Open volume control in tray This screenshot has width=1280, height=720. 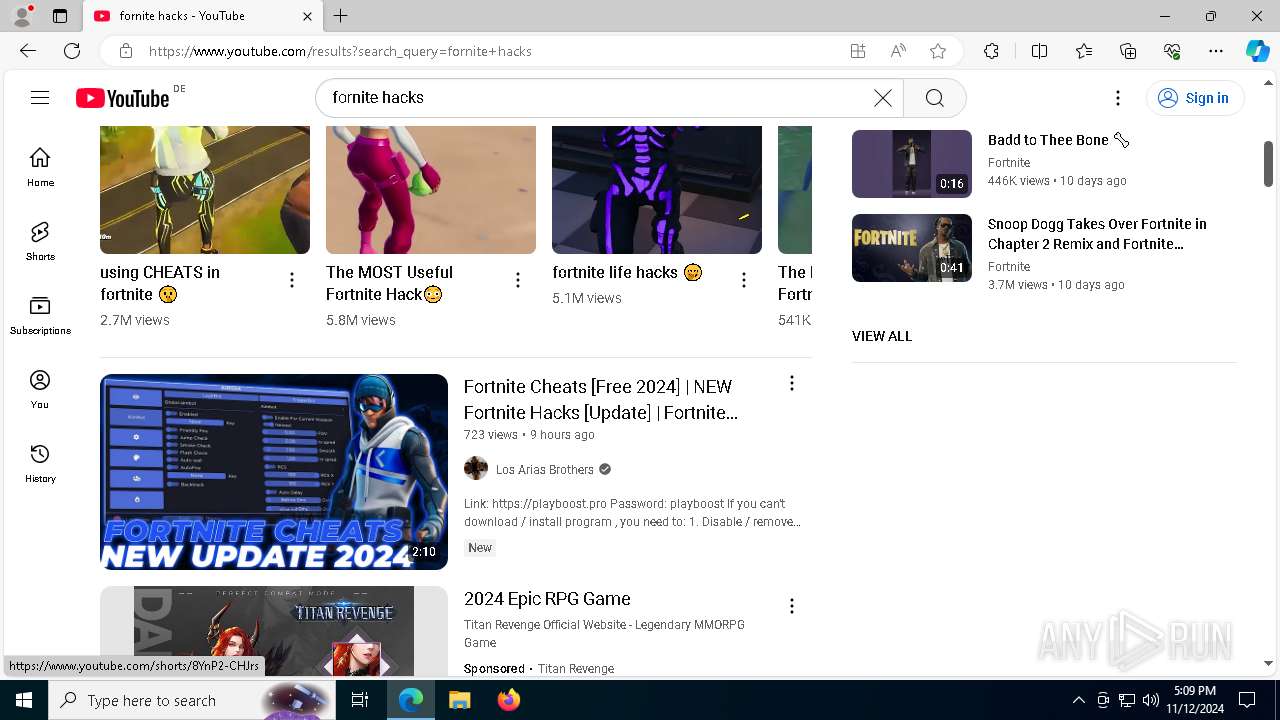coord(1150,700)
